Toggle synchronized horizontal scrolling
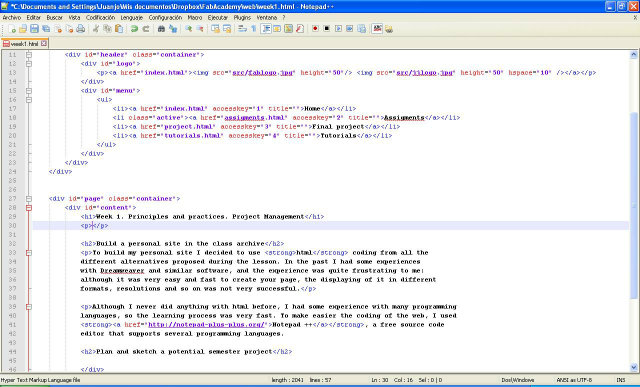Screen dimensions: 640x387 click(227, 29)
